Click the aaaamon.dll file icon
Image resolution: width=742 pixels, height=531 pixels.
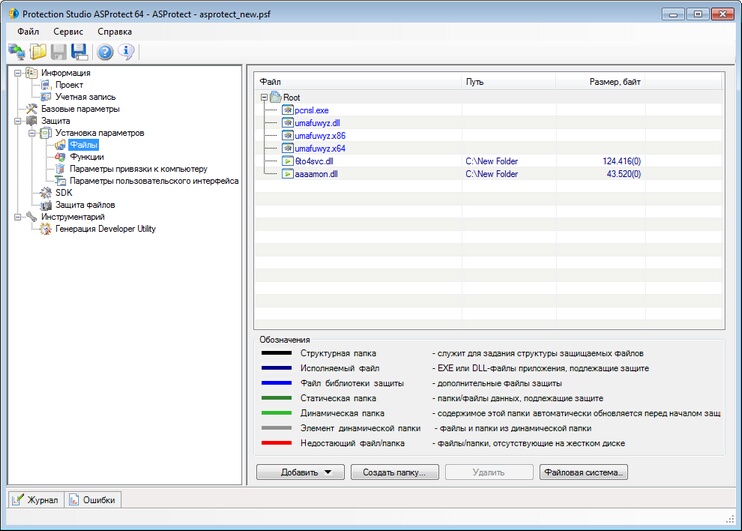[x=287, y=174]
